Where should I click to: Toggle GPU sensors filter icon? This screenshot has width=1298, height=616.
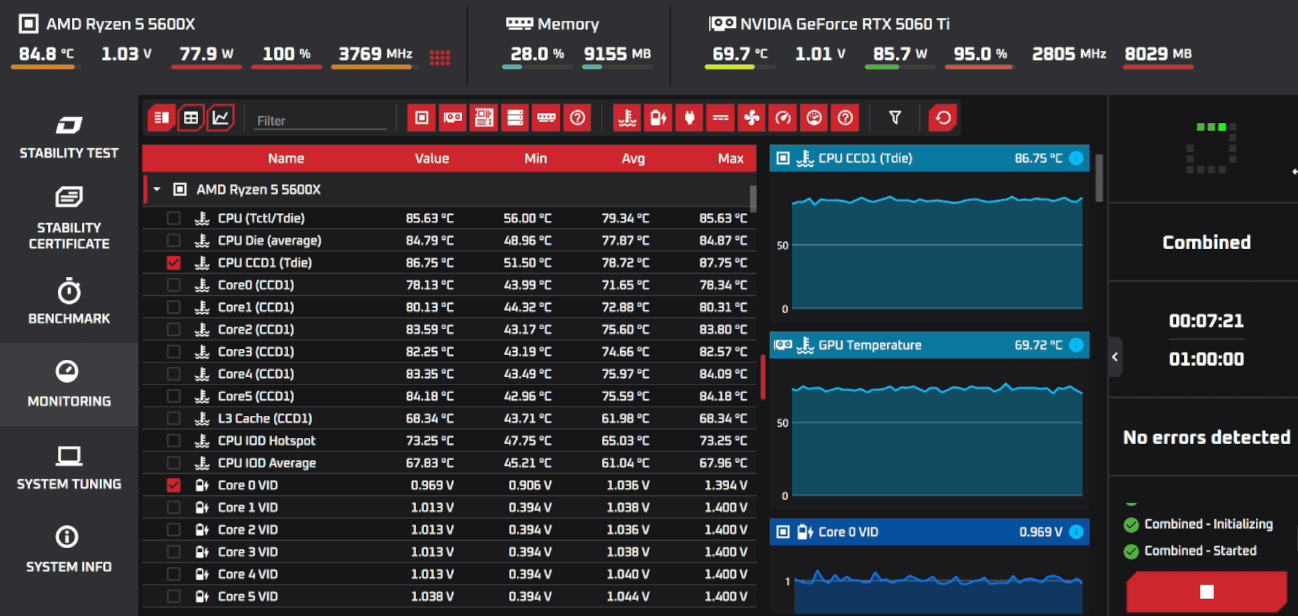point(453,118)
